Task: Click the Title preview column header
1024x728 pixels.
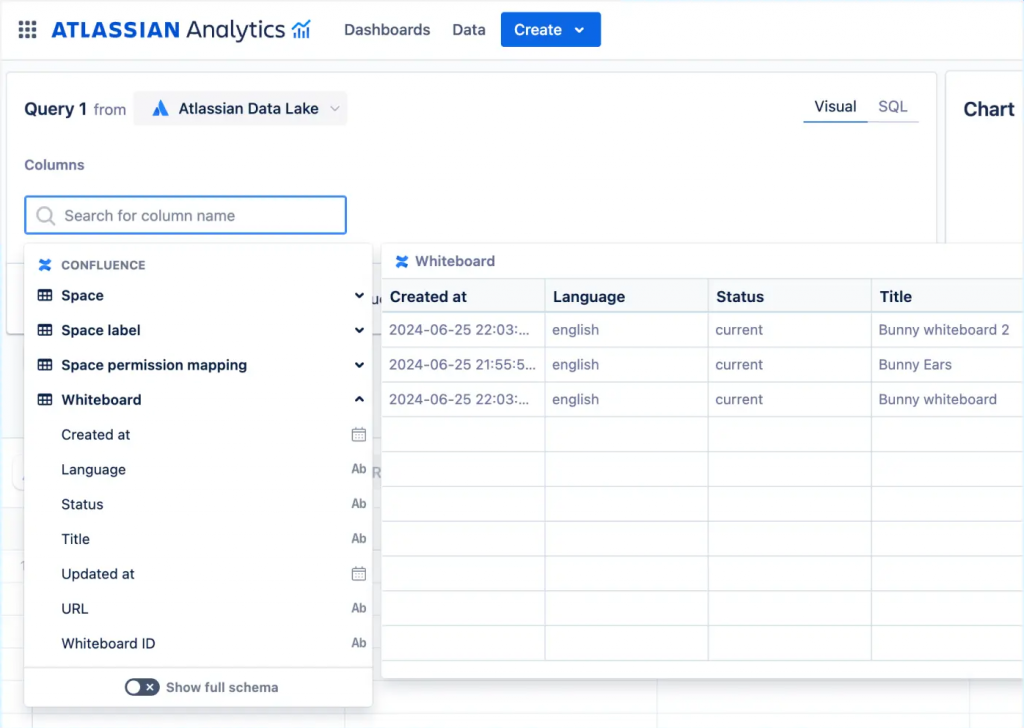Action: [948, 296]
